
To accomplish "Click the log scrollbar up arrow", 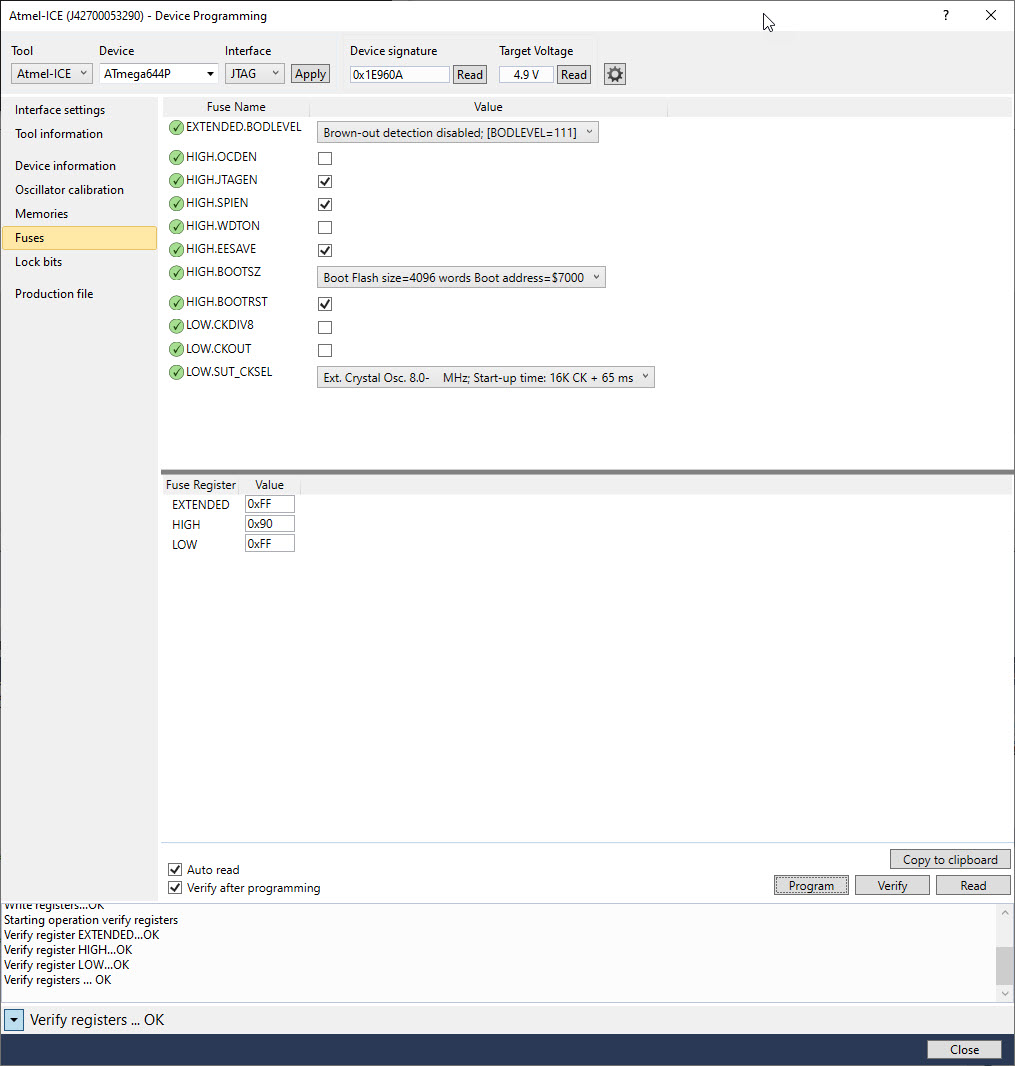I will pos(1004,913).
